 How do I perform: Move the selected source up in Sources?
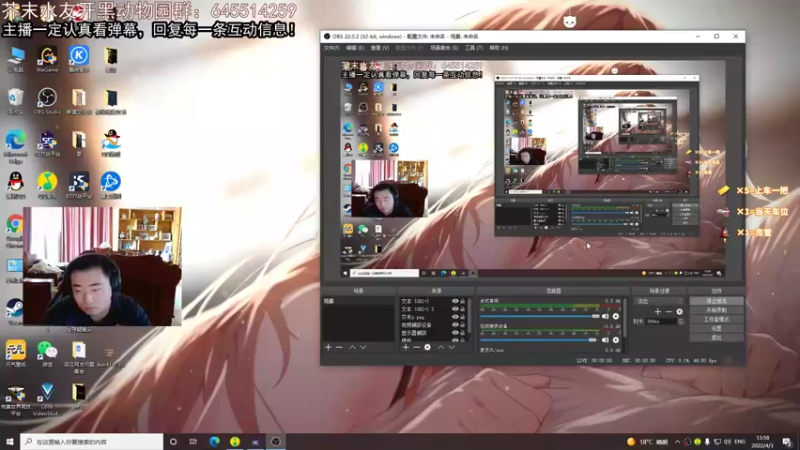[441, 347]
